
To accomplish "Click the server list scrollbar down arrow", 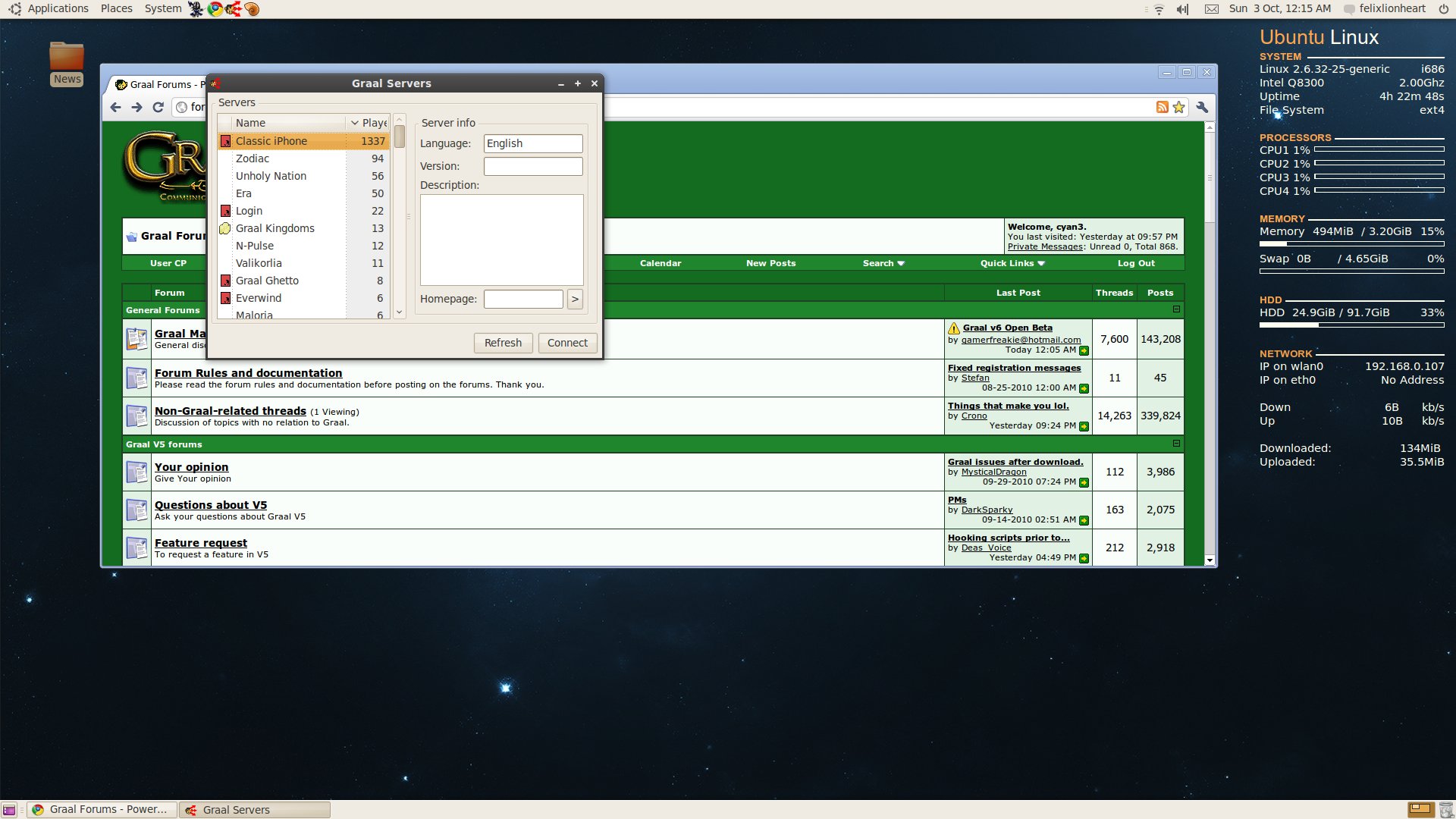I will (400, 312).
